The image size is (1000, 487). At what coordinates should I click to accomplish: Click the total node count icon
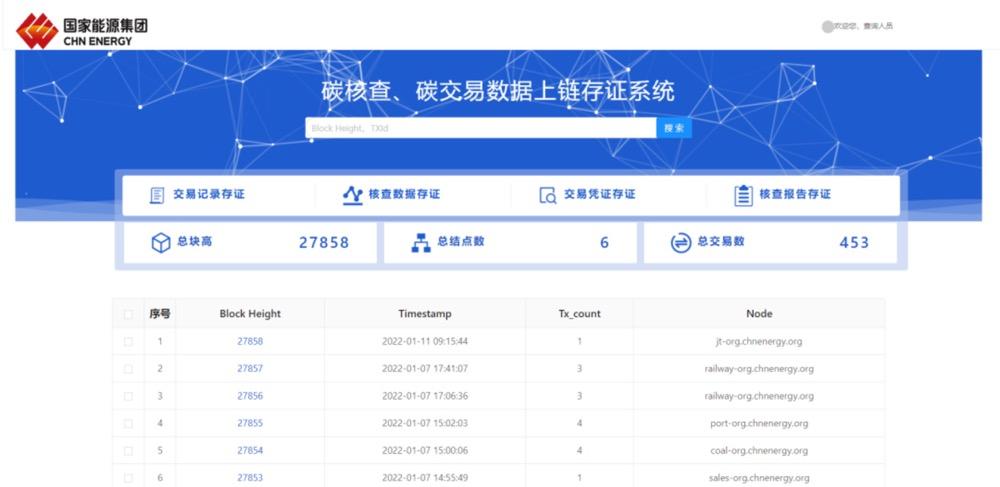pyautogui.click(x=421, y=243)
